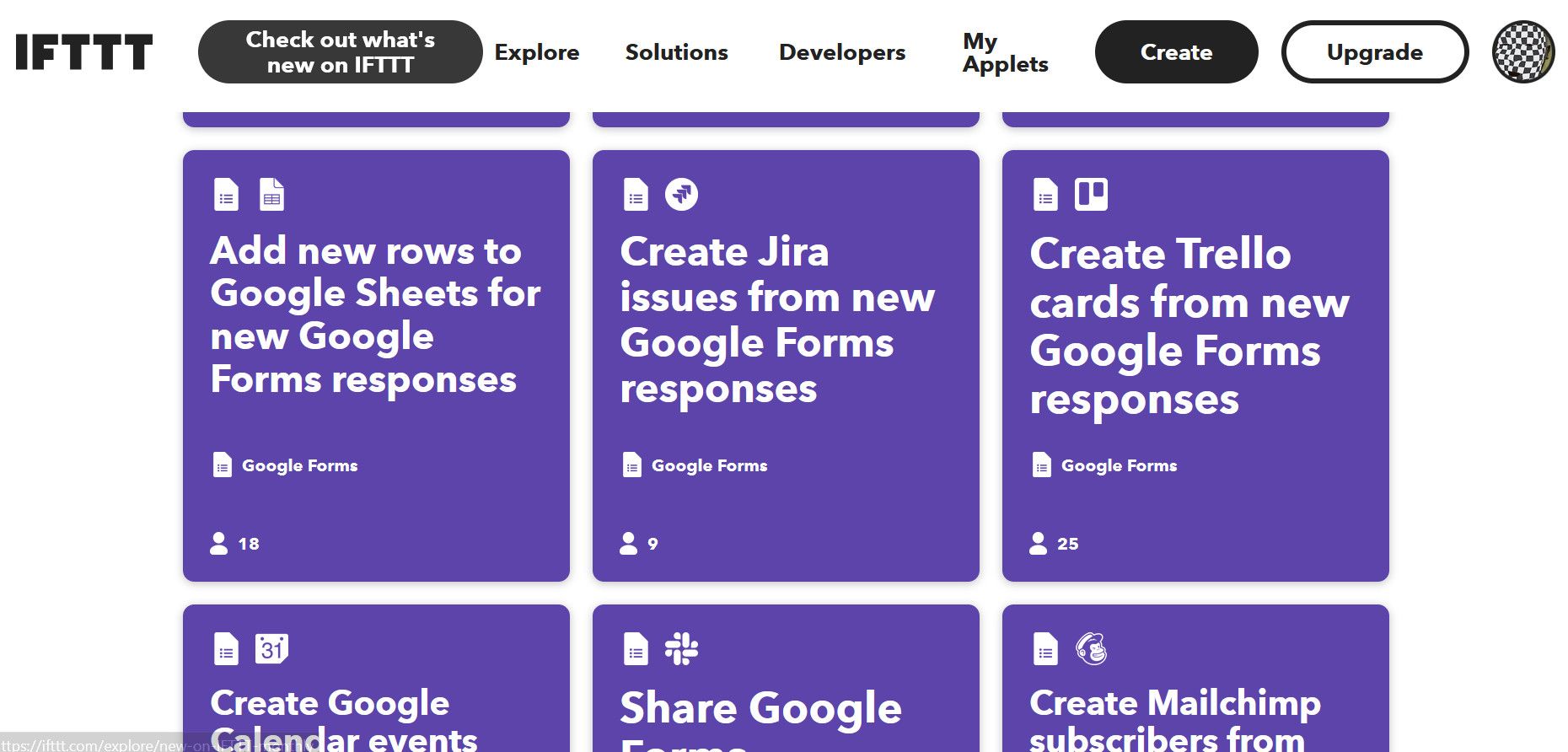Click Google Forms icon on Jira card
1568x752 pixels.
[636, 195]
